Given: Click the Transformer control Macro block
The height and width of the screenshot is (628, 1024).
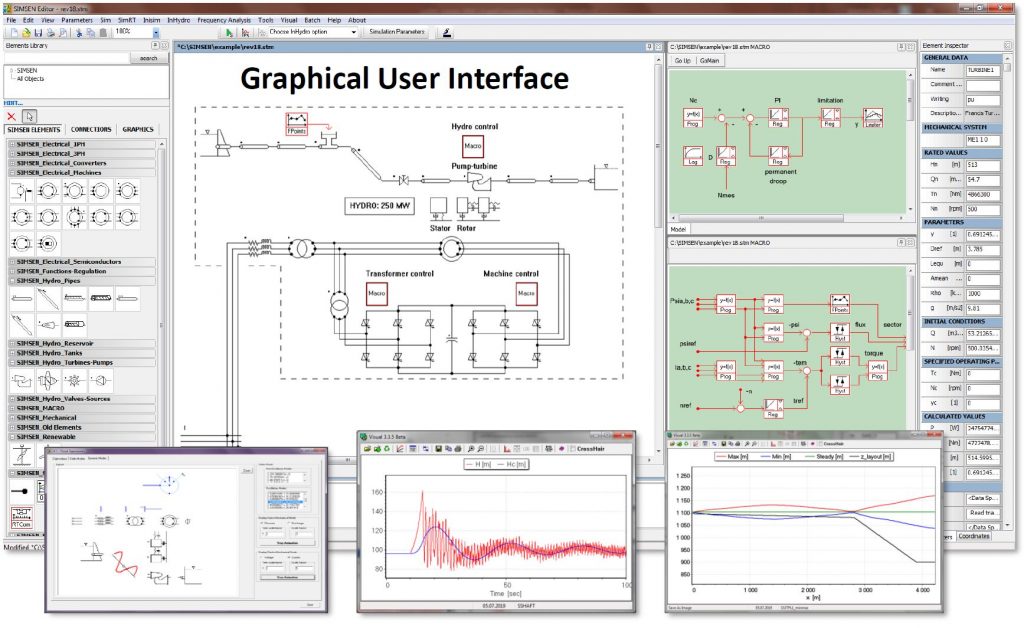Looking at the screenshot, I should pyautogui.click(x=349, y=292).
